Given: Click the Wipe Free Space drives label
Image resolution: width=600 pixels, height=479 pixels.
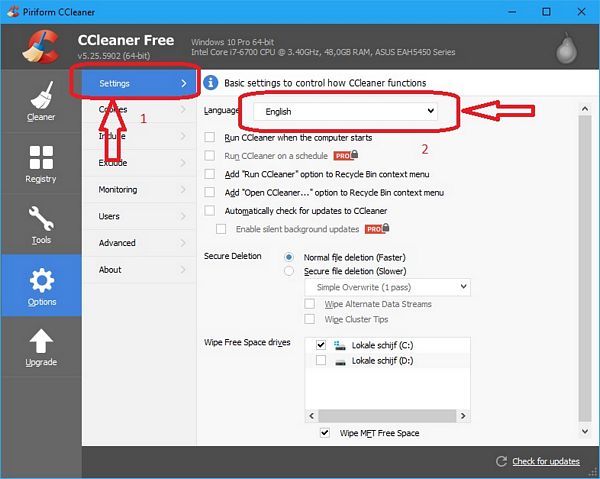Looking at the screenshot, I should tap(247, 342).
